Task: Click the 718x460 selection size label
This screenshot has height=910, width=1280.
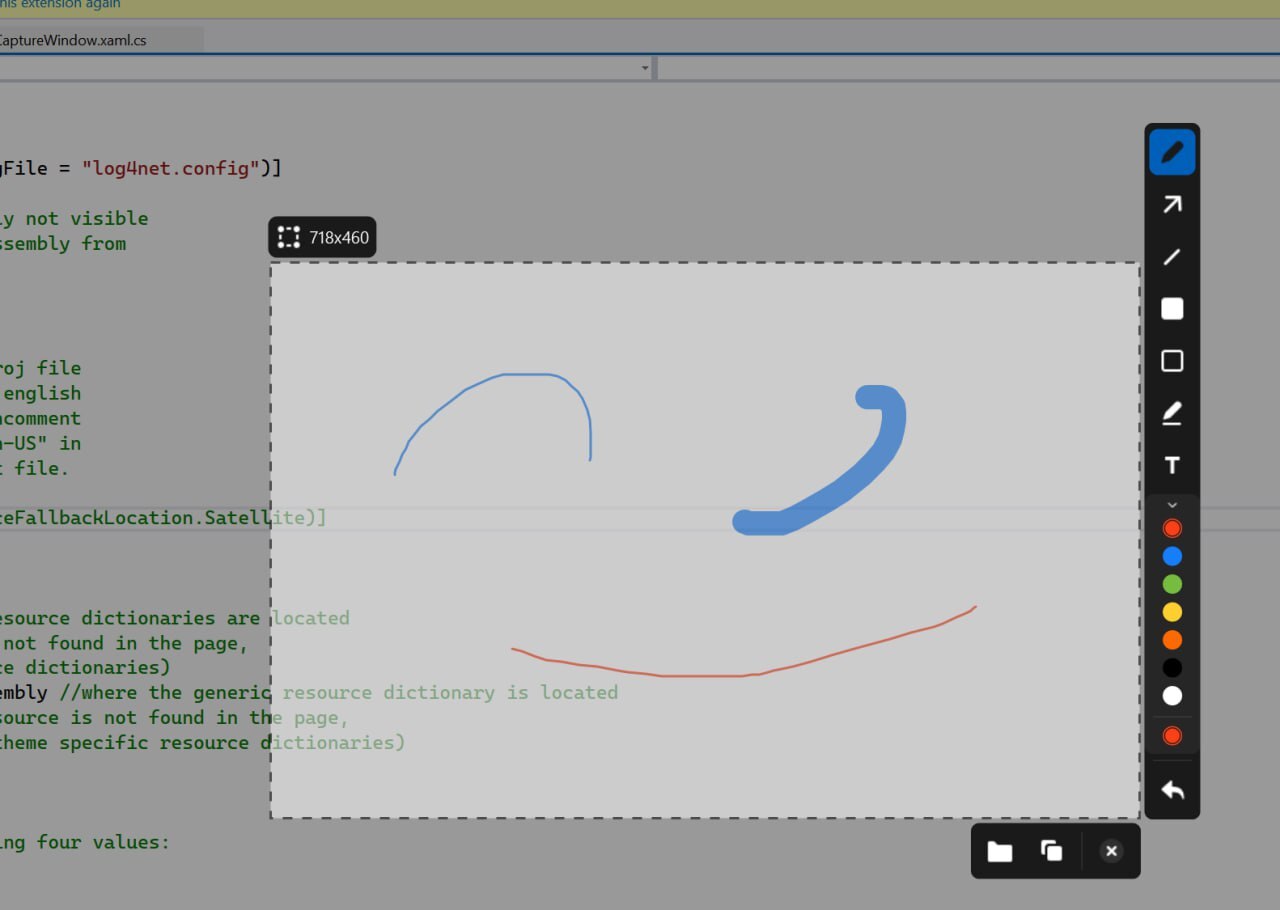Action: (x=322, y=238)
